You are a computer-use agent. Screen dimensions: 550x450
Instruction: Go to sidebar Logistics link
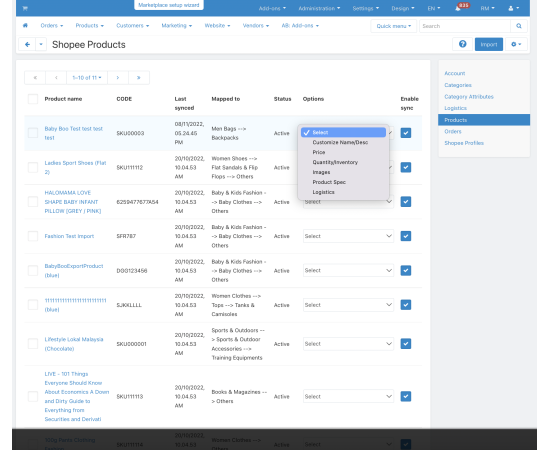[x=455, y=108]
